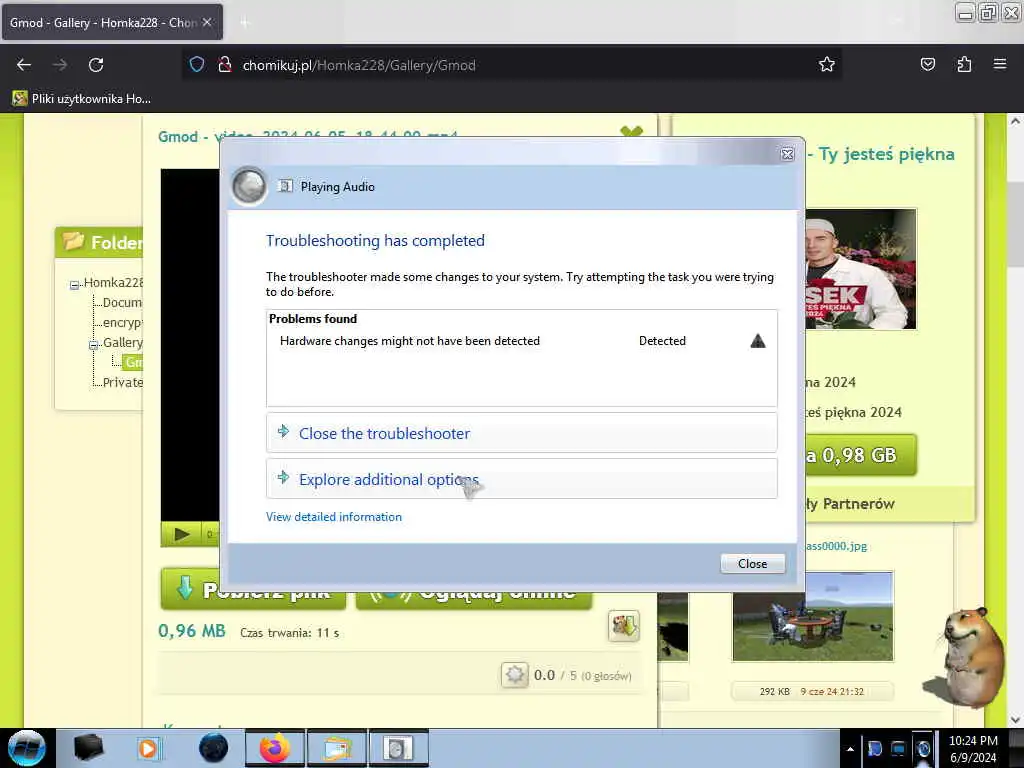The height and width of the screenshot is (768, 1024).
Task: Click the folder copy icon near duration
Action: click(x=624, y=626)
